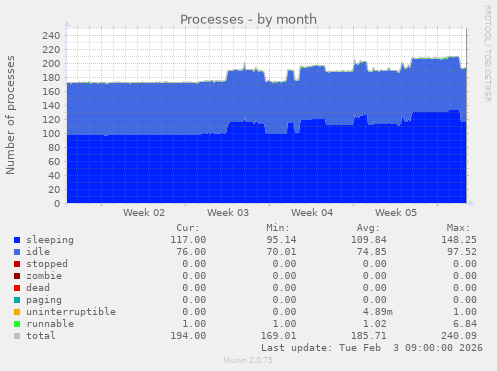Click the 'runnable' legend label
The width and height of the screenshot is (497, 371).
click(x=50, y=324)
